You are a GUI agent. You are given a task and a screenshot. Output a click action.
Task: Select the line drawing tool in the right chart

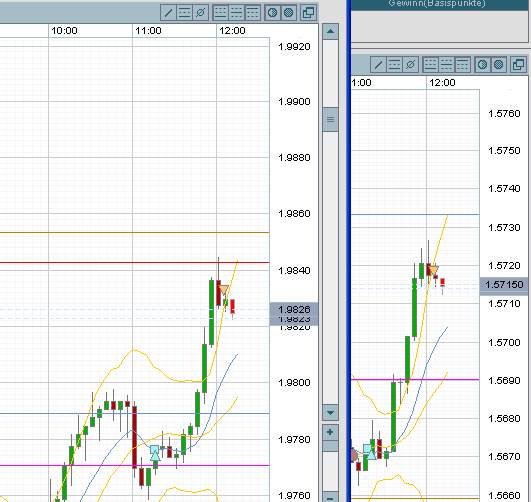point(379,64)
